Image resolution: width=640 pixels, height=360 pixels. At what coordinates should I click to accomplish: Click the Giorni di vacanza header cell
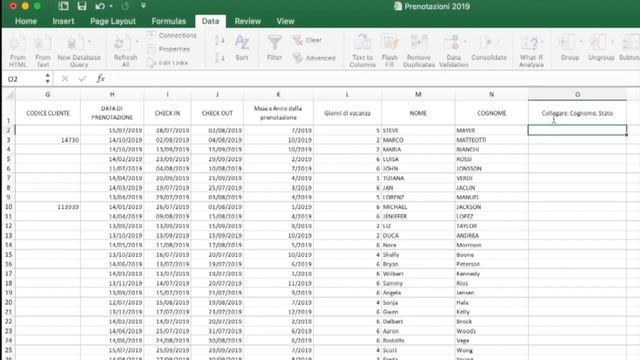tap(347, 113)
